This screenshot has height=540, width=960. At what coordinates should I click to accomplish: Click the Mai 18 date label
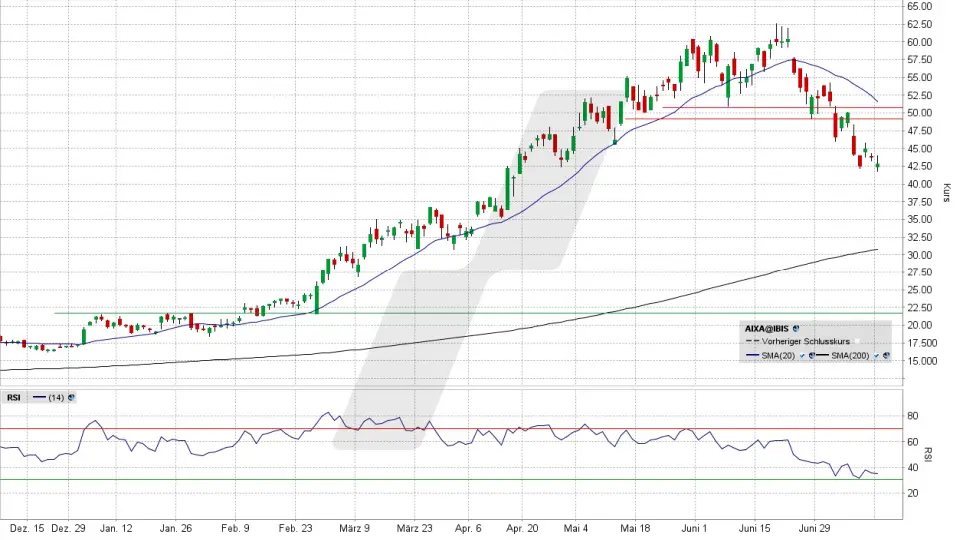click(x=636, y=528)
